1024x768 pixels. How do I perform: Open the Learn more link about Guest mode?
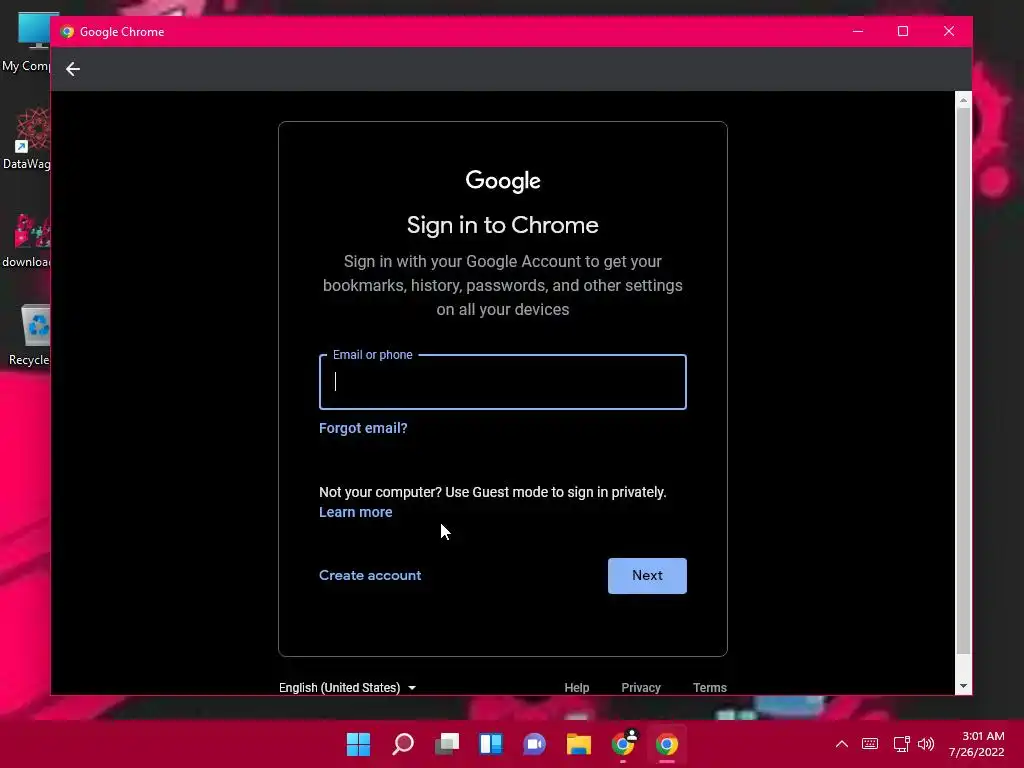pos(355,512)
